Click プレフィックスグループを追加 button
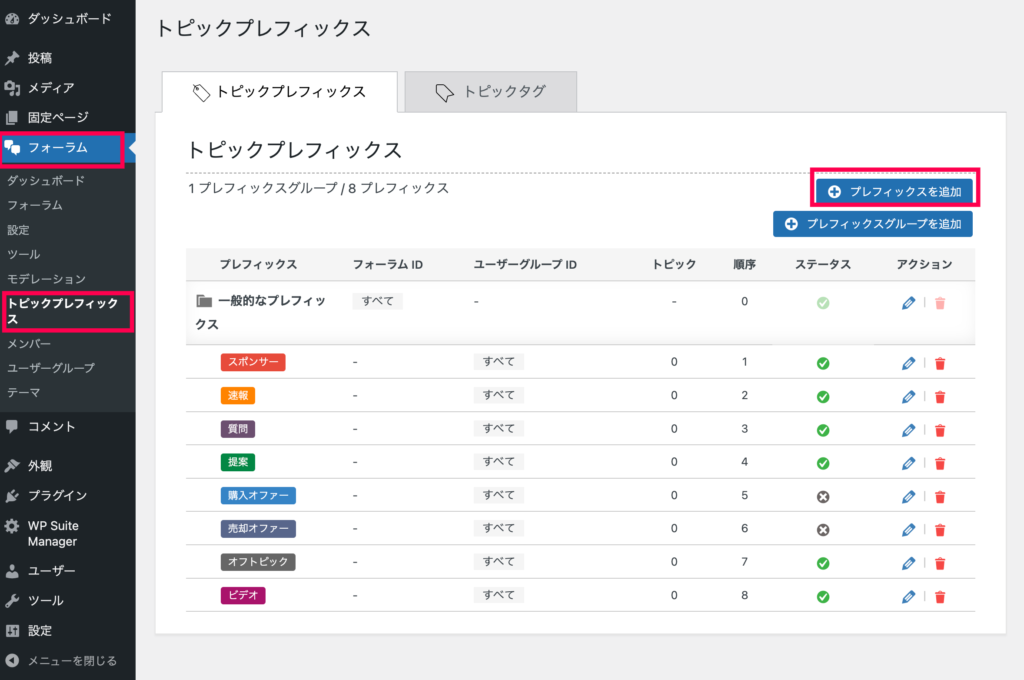 [872, 224]
